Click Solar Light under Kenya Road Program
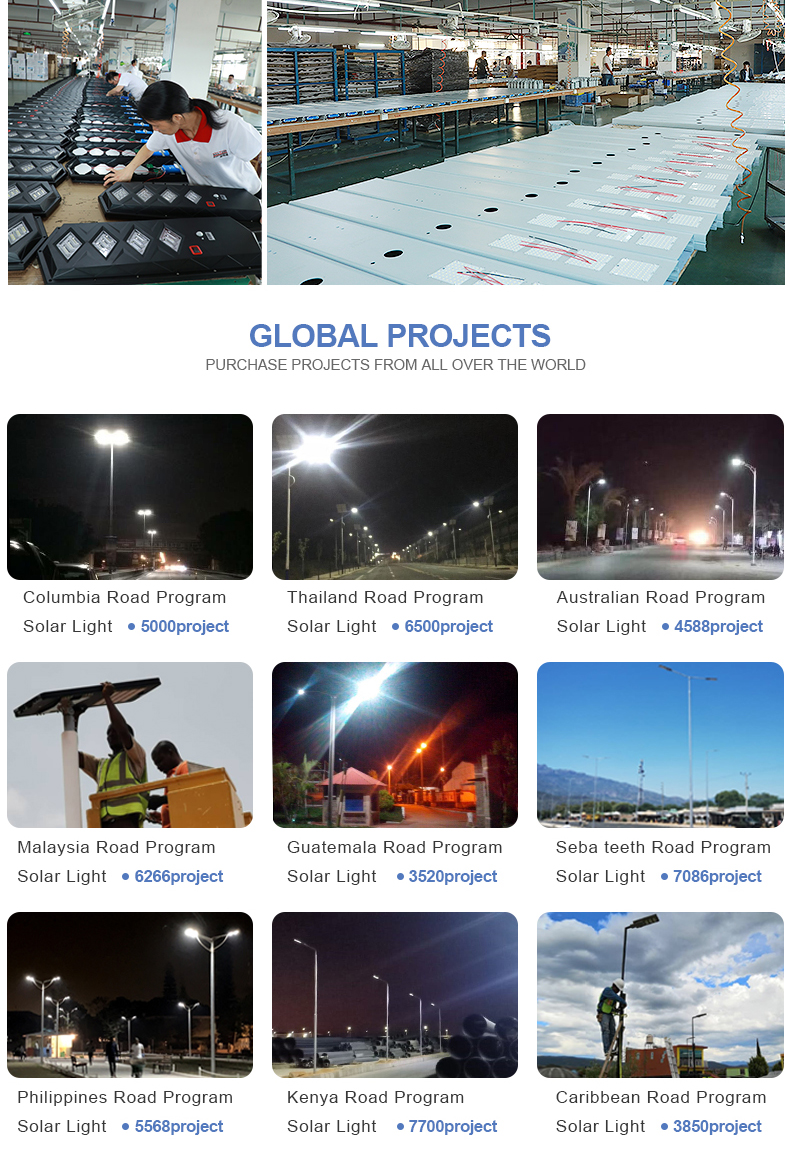Screen dimensions: 790x1151 pos(332,1127)
